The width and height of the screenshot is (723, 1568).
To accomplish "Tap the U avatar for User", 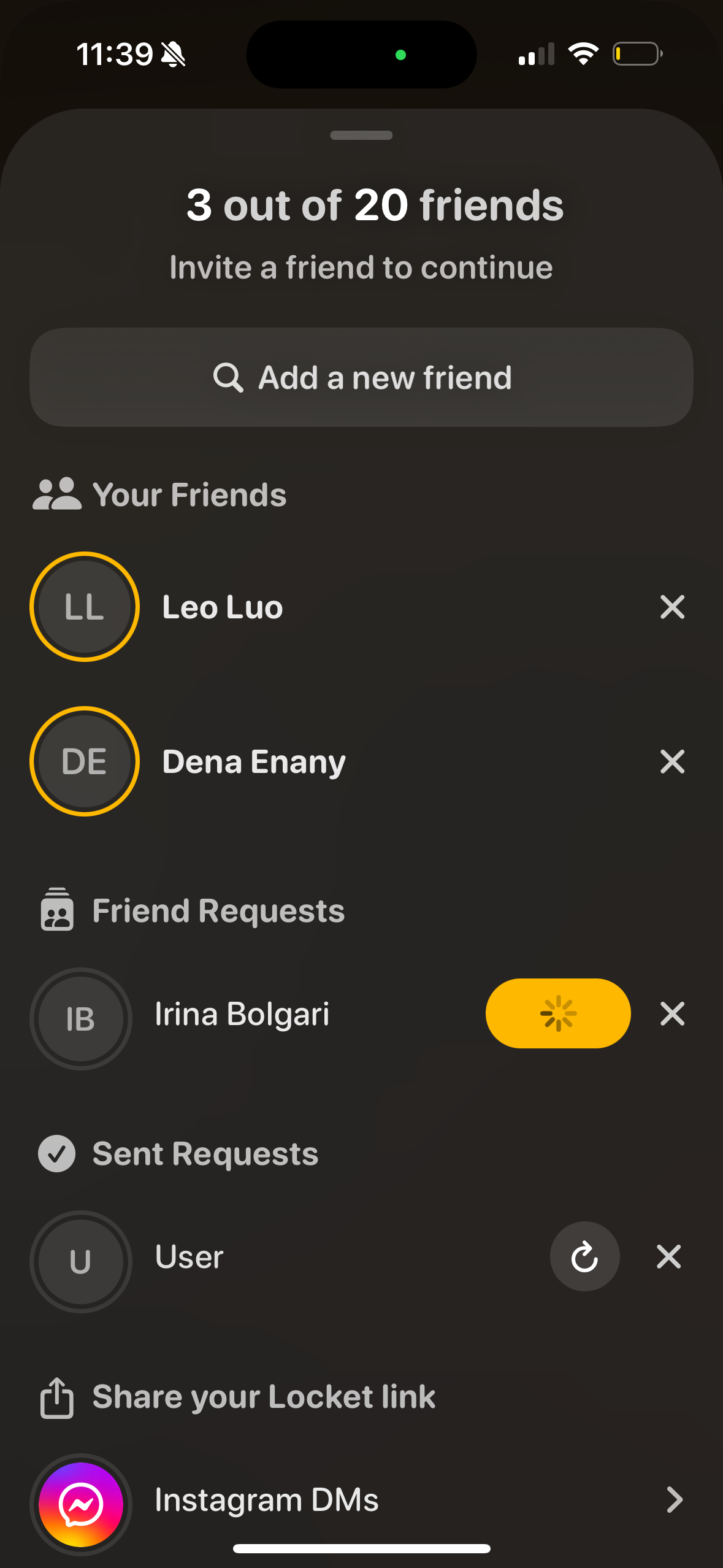I will pyautogui.click(x=81, y=1261).
